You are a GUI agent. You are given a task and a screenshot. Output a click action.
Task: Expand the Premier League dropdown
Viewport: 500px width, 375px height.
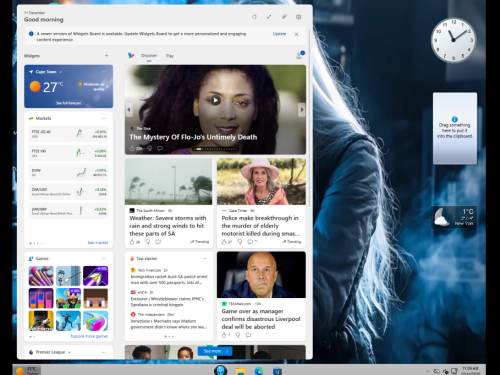69,352
